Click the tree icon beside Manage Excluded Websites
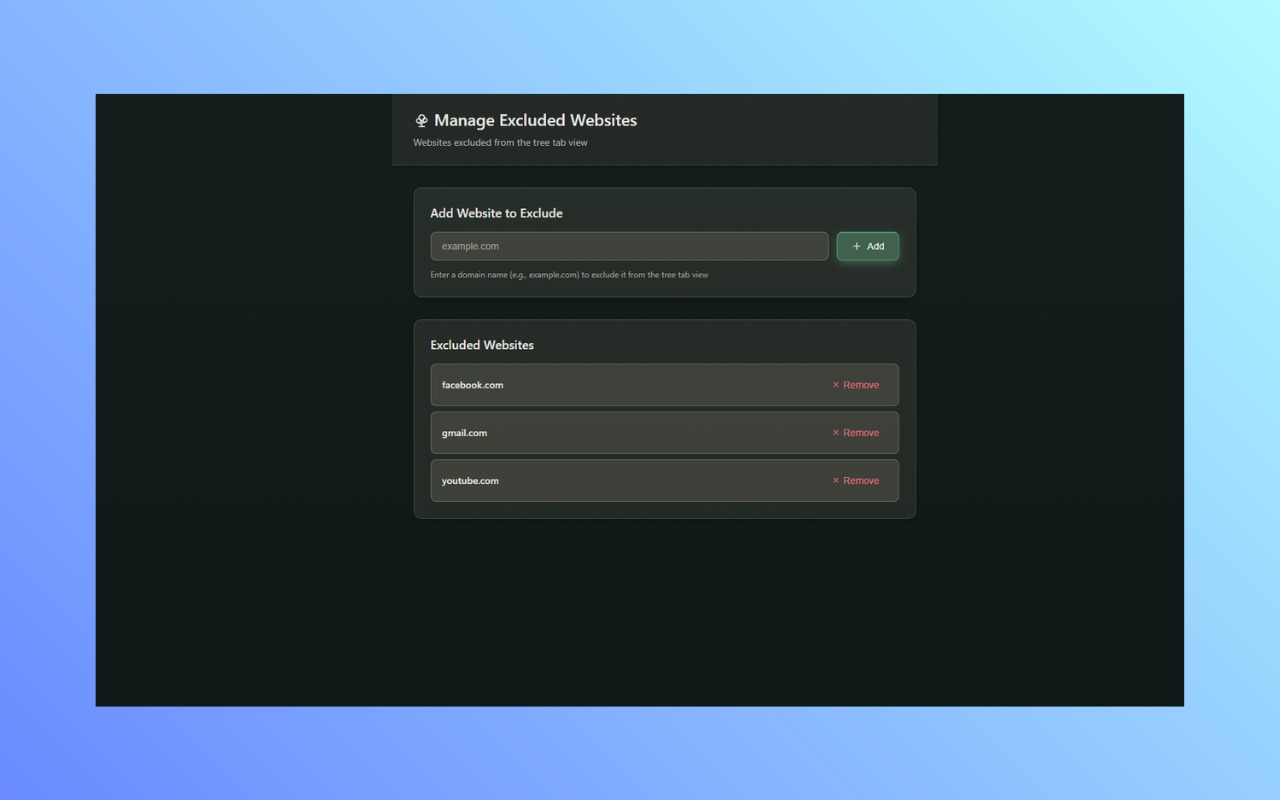 tap(421, 121)
